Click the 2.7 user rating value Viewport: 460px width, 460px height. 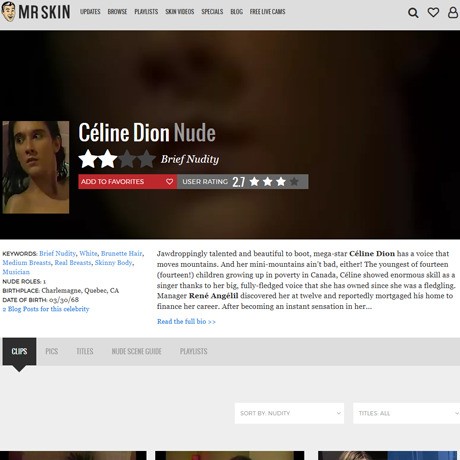click(239, 182)
